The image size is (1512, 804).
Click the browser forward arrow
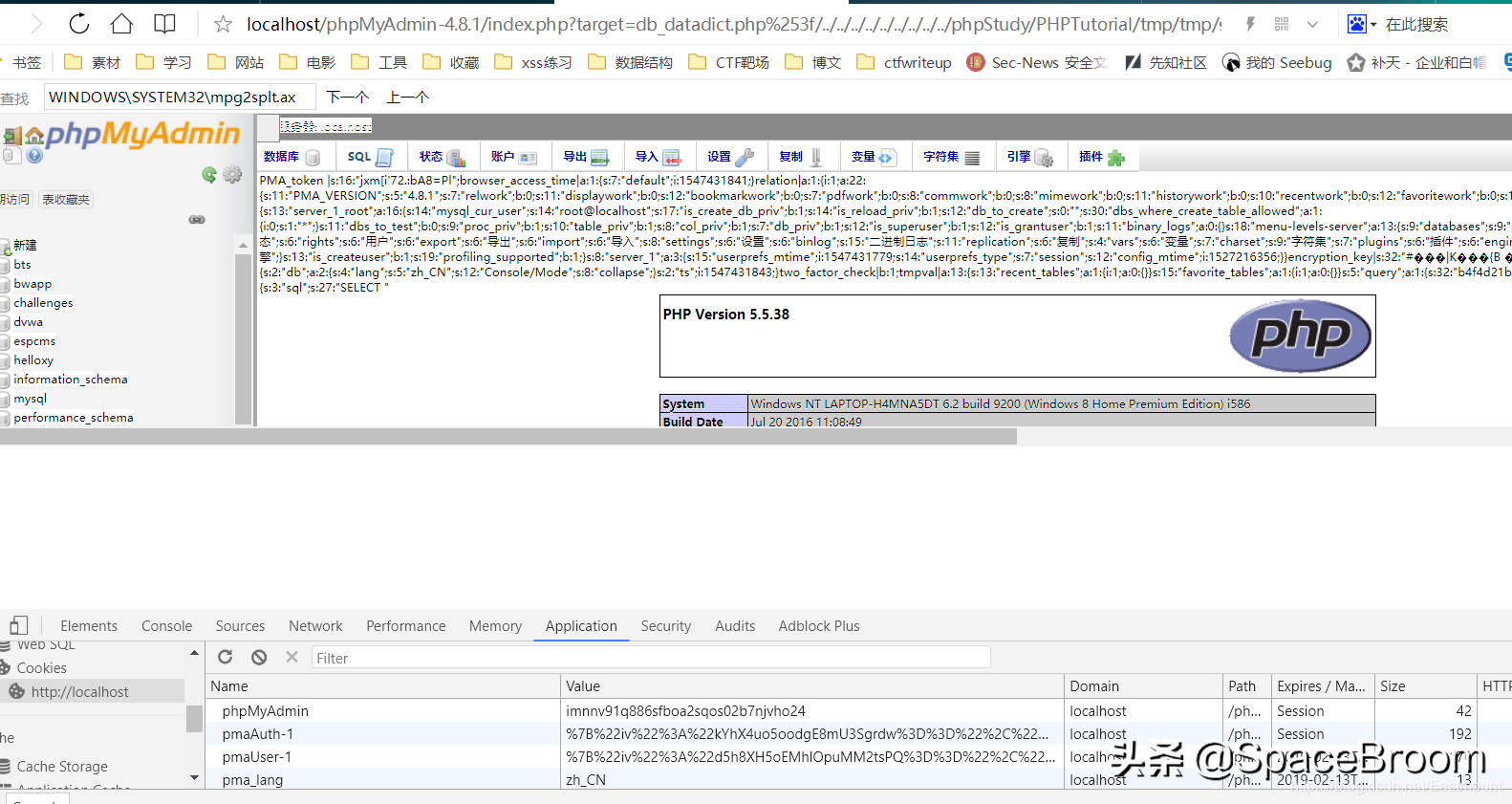tap(36, 24)
